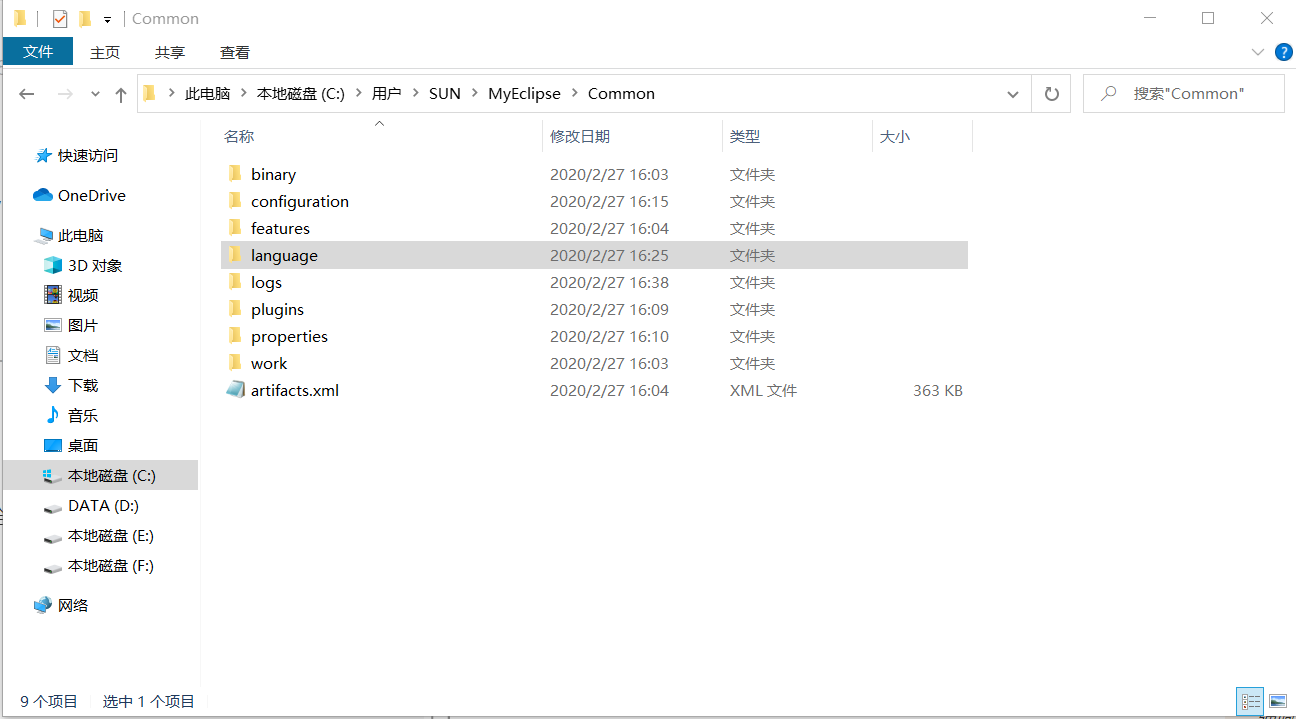Click plugins date 2020/2/27 16:09
Viewport: 1296px width, 719px height.
tap(609, 309)
